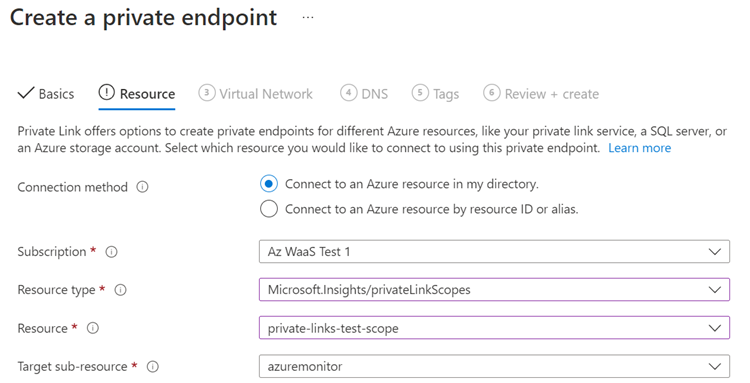
Task: Open the Subscription dropdown showing Az WaaS Test 1
Action: 495,252
